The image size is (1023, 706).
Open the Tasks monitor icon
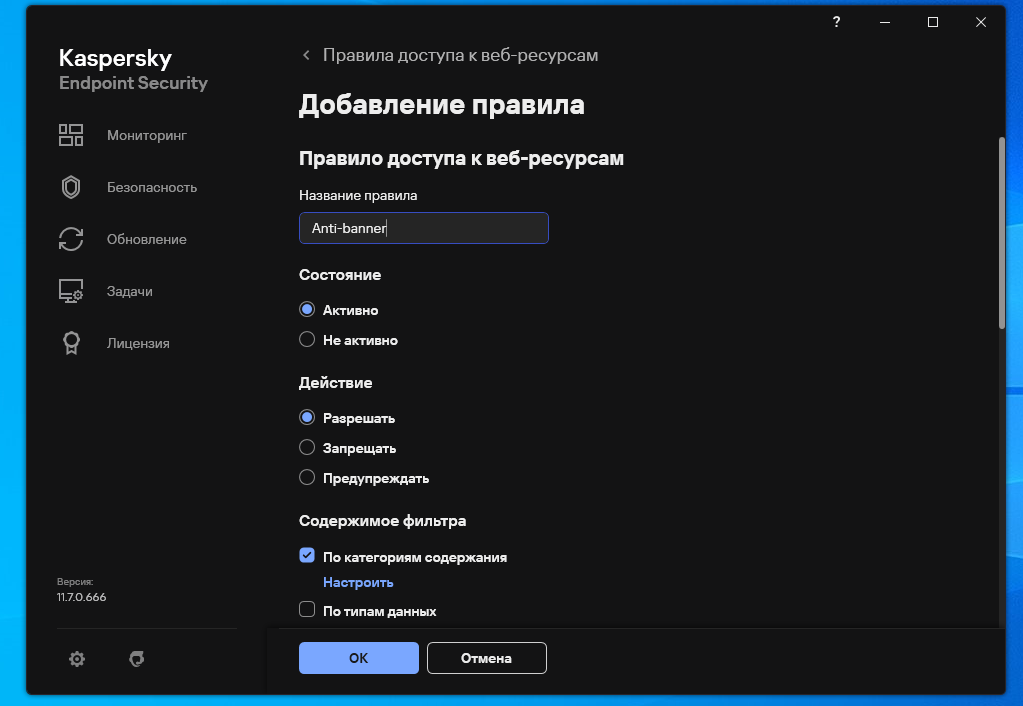pyautogui.click(x=70, y=291)
